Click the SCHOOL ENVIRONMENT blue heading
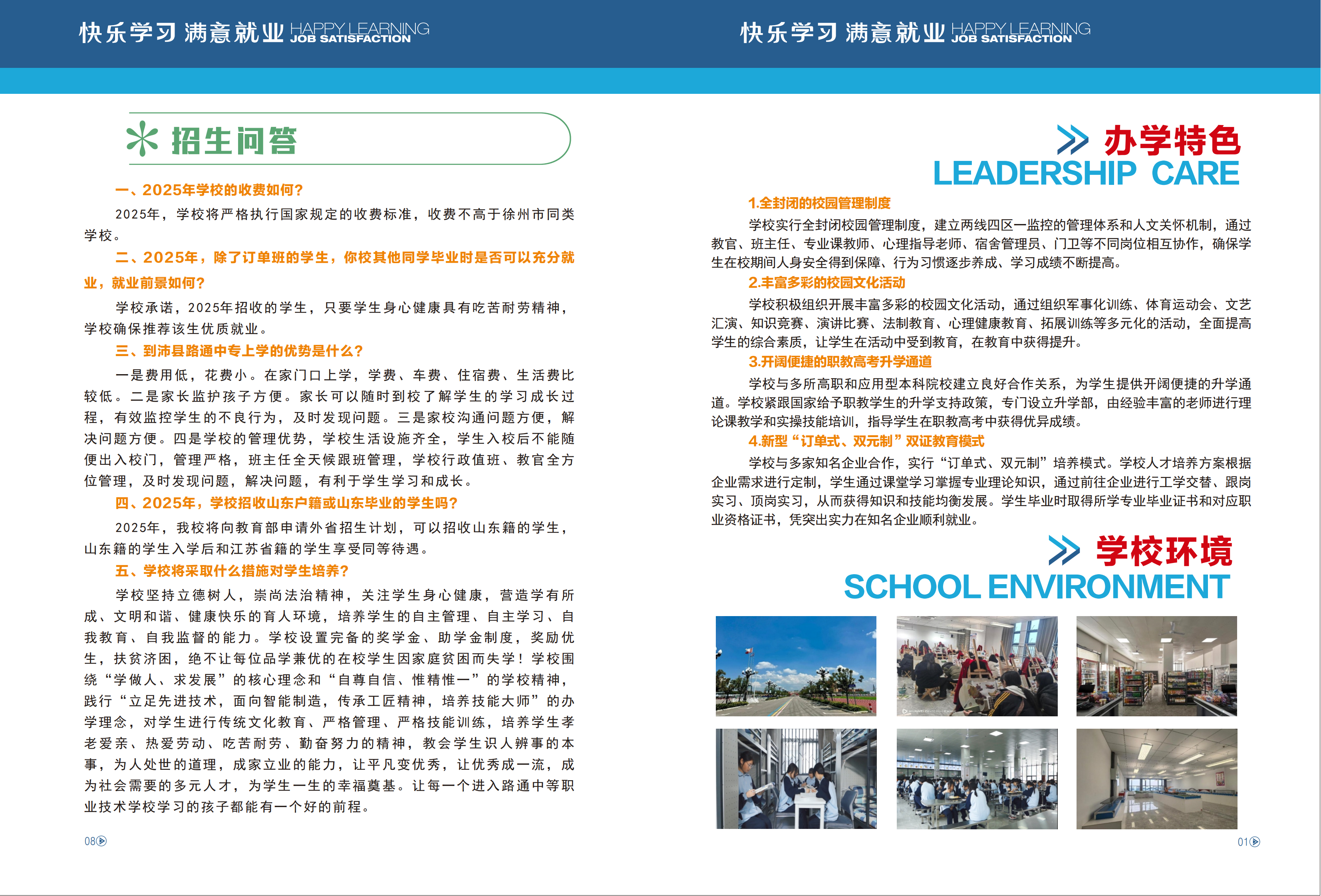The image size is (1321, 896). coord(1037,586)
